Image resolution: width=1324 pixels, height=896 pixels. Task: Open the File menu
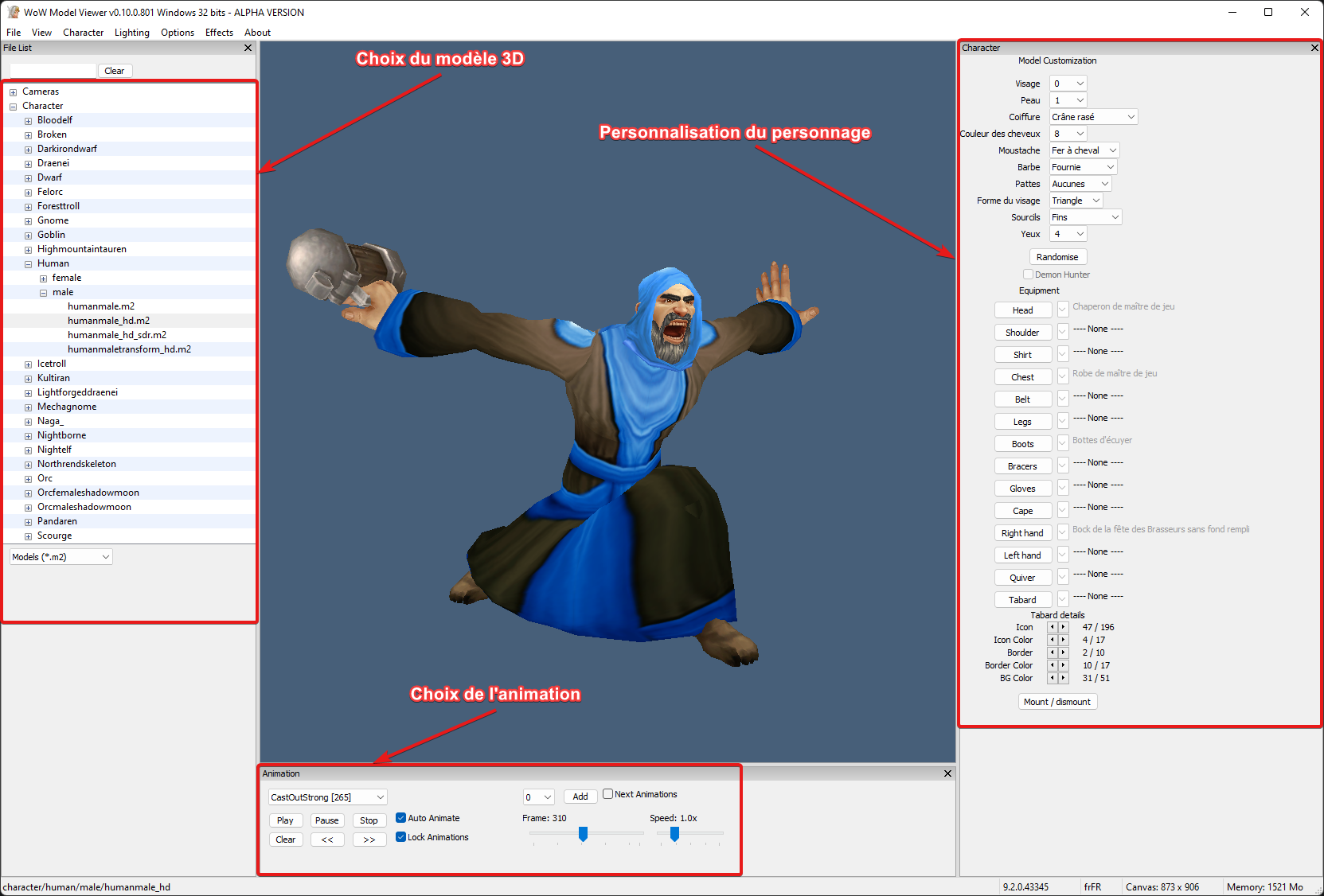(x=14, y=33)
